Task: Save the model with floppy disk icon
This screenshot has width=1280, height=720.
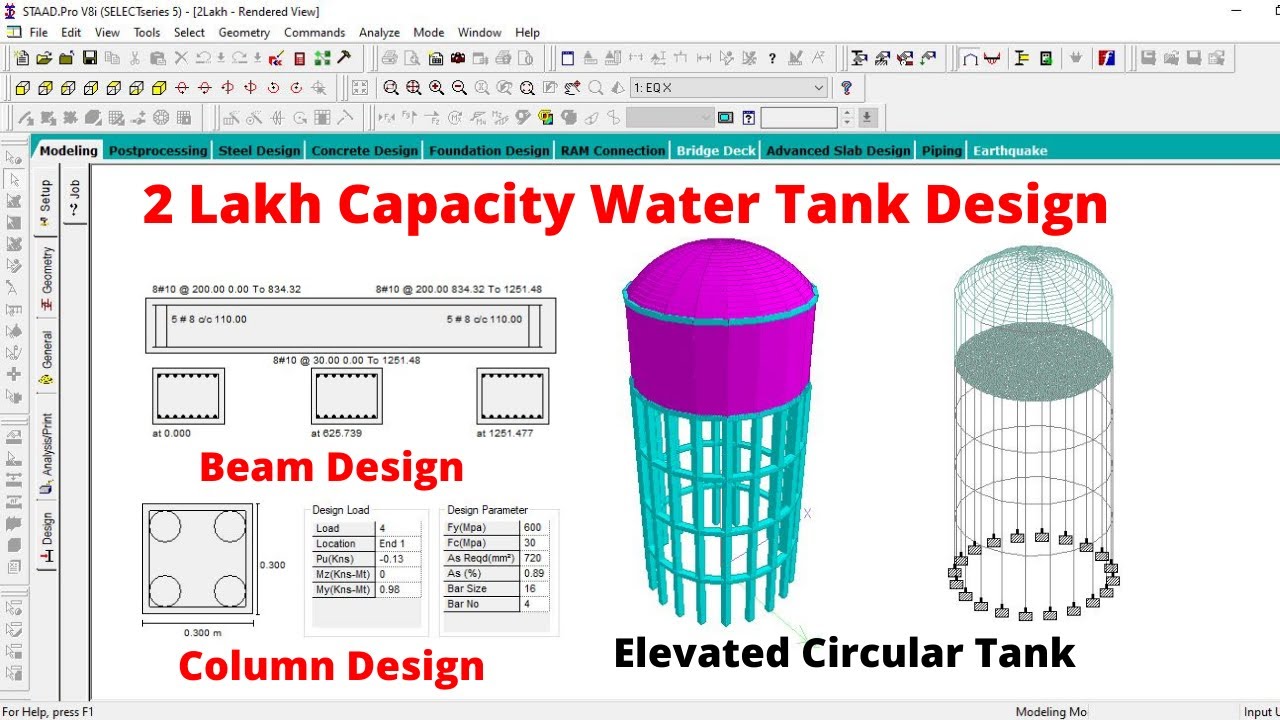Action: (x=89, y=58)
